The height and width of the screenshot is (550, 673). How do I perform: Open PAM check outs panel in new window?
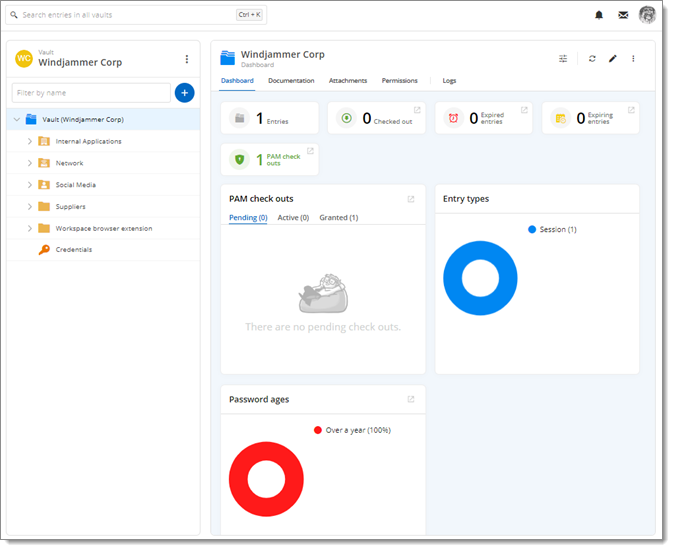pyautogui.click(x=410, y=199)
